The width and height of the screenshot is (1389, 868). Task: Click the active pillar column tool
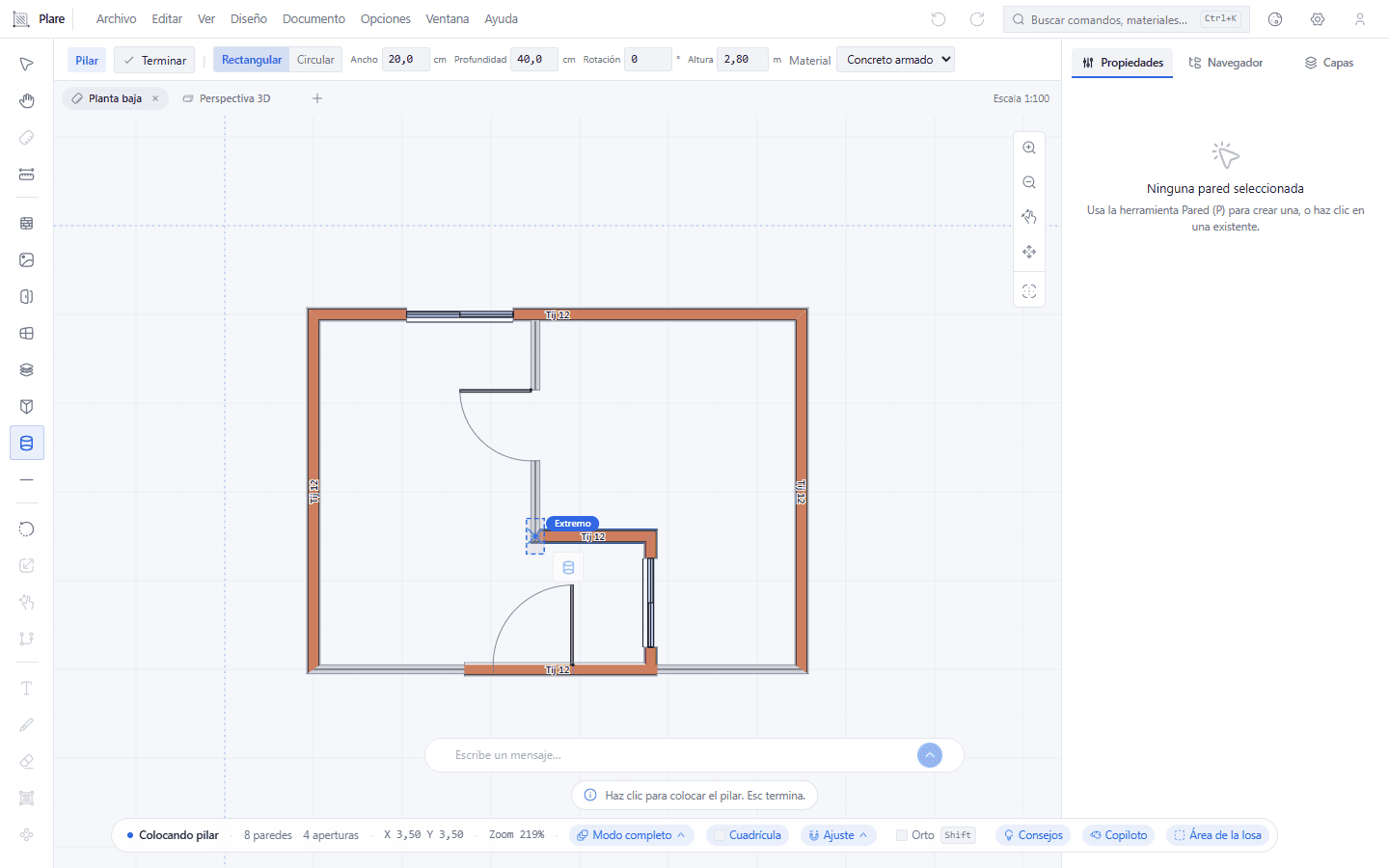(27, 443)
